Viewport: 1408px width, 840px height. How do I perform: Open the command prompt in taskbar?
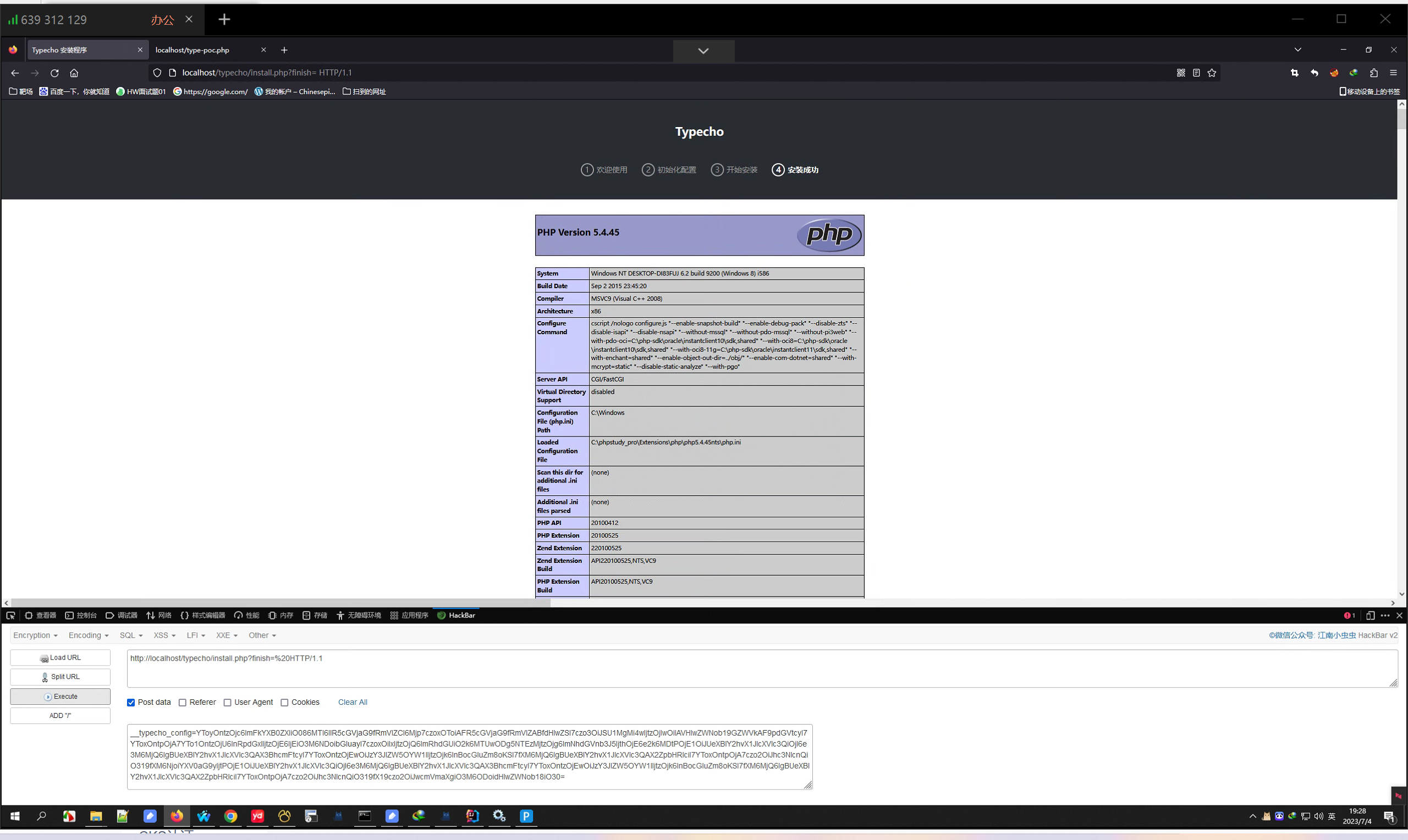point(365,816)
